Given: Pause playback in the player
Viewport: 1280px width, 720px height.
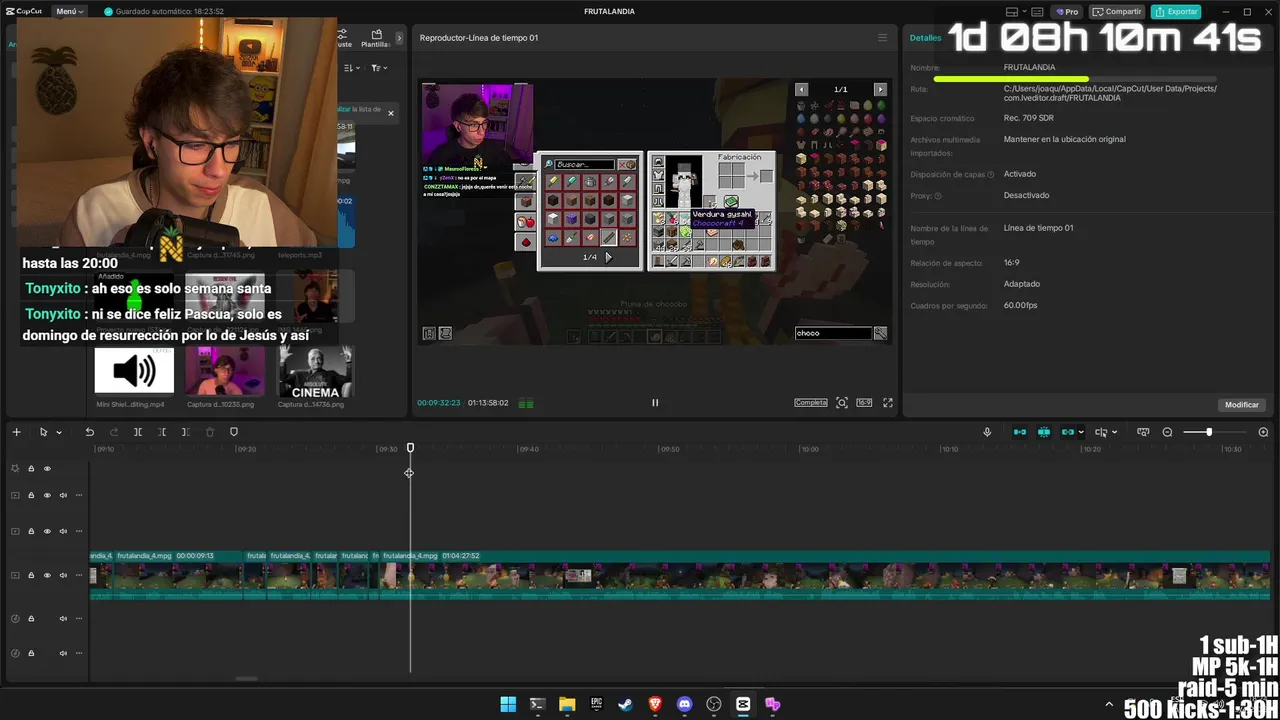Looking at the screenshot, I should (x=655, y=403).
